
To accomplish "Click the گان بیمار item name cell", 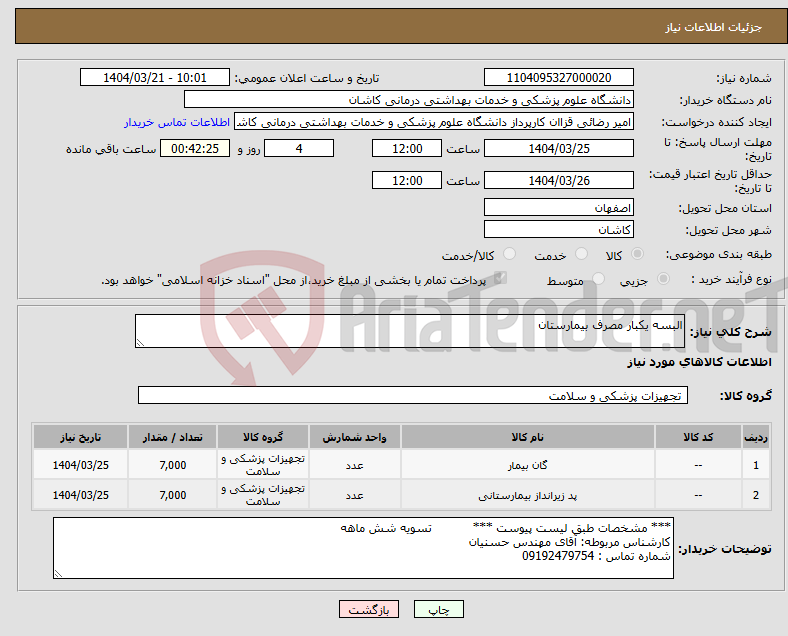I will click(528, 465).
